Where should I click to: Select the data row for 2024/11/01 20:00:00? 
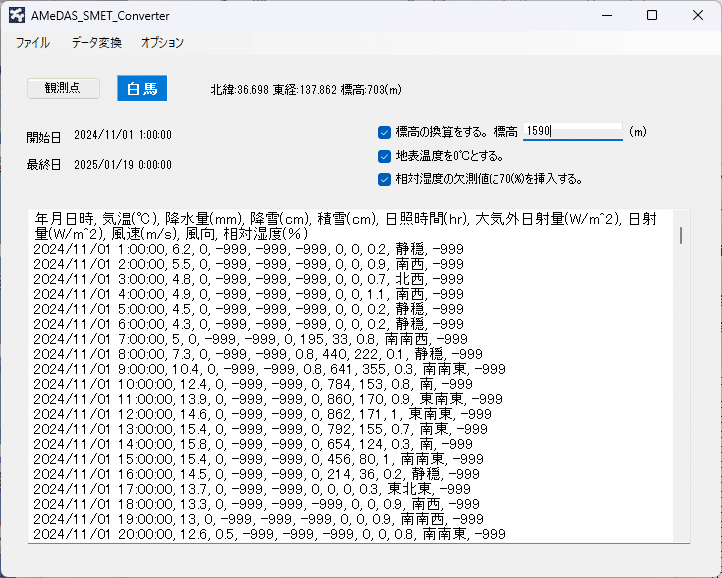click(269, 534)
